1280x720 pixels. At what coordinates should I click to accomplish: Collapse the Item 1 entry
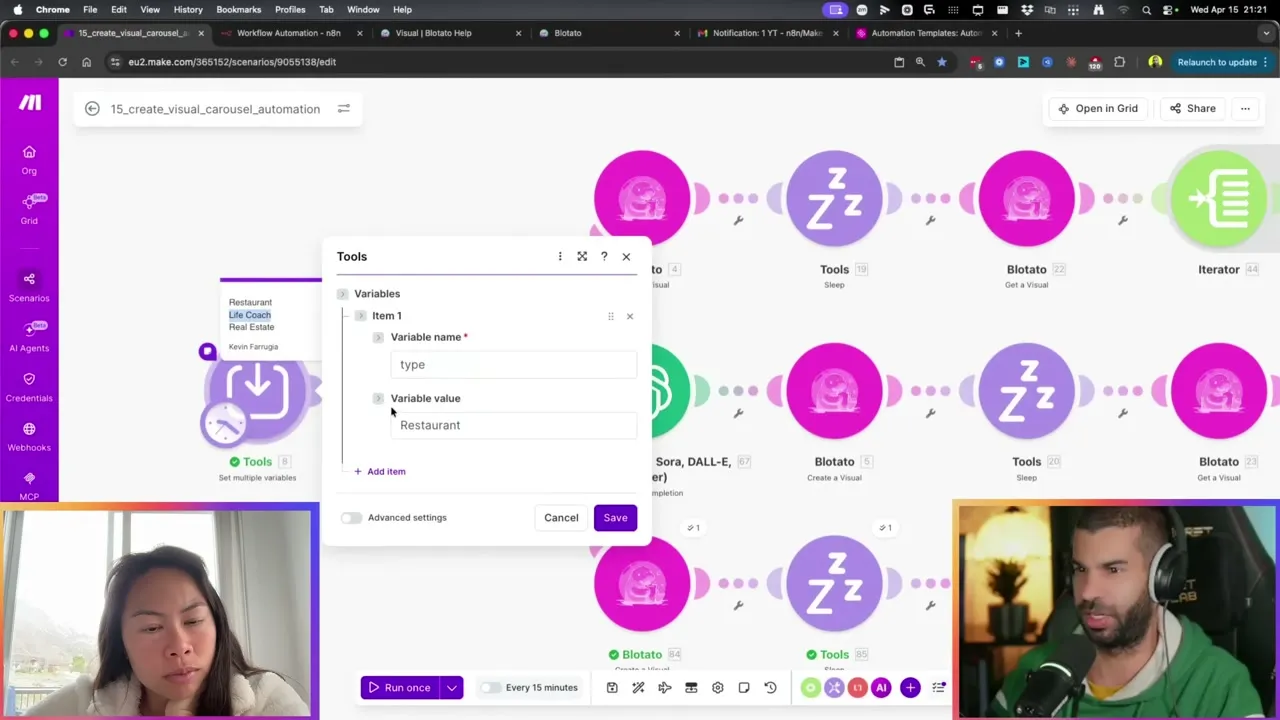pos(360,316)
